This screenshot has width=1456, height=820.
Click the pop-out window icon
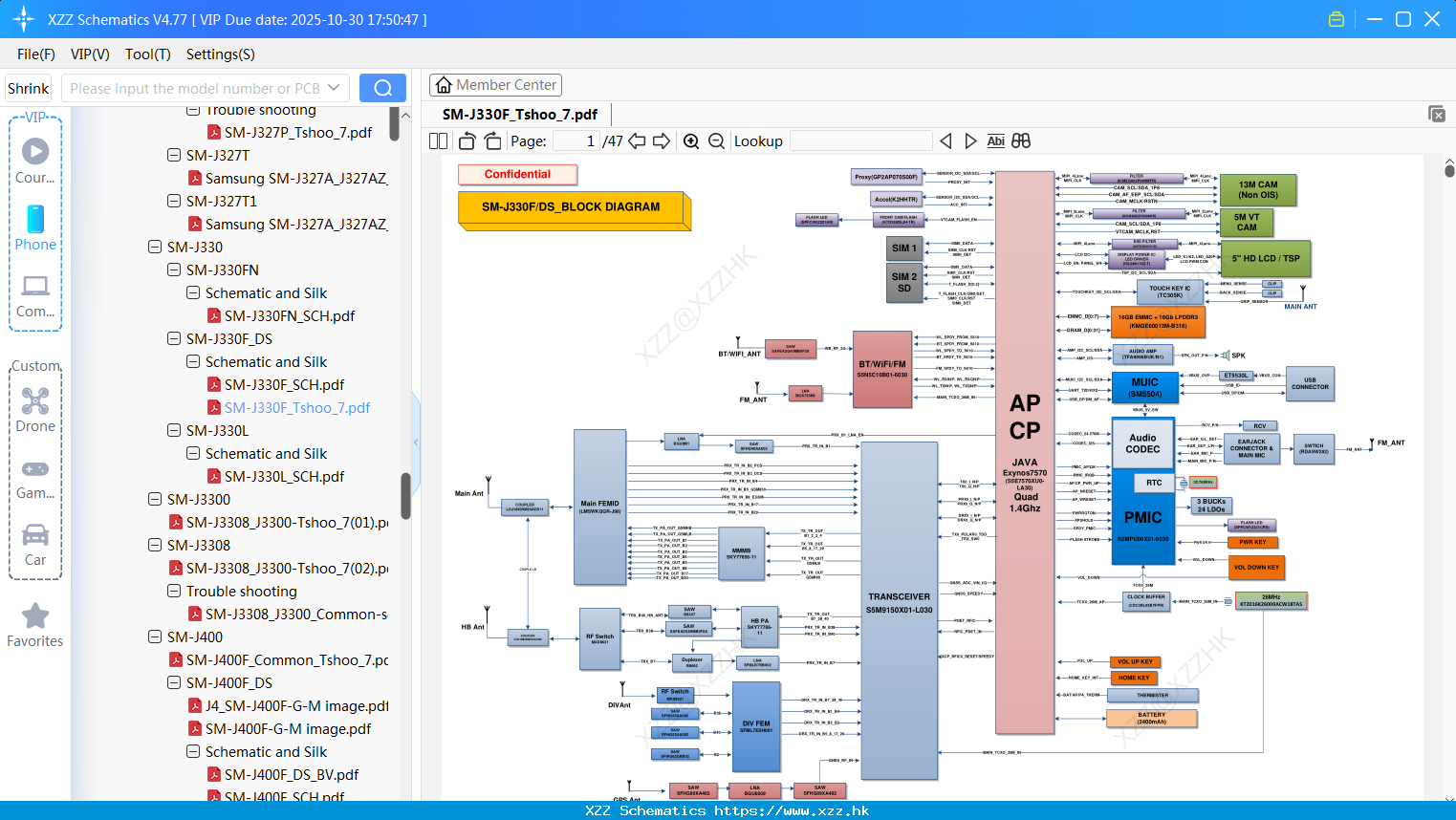click(1437, 114)
